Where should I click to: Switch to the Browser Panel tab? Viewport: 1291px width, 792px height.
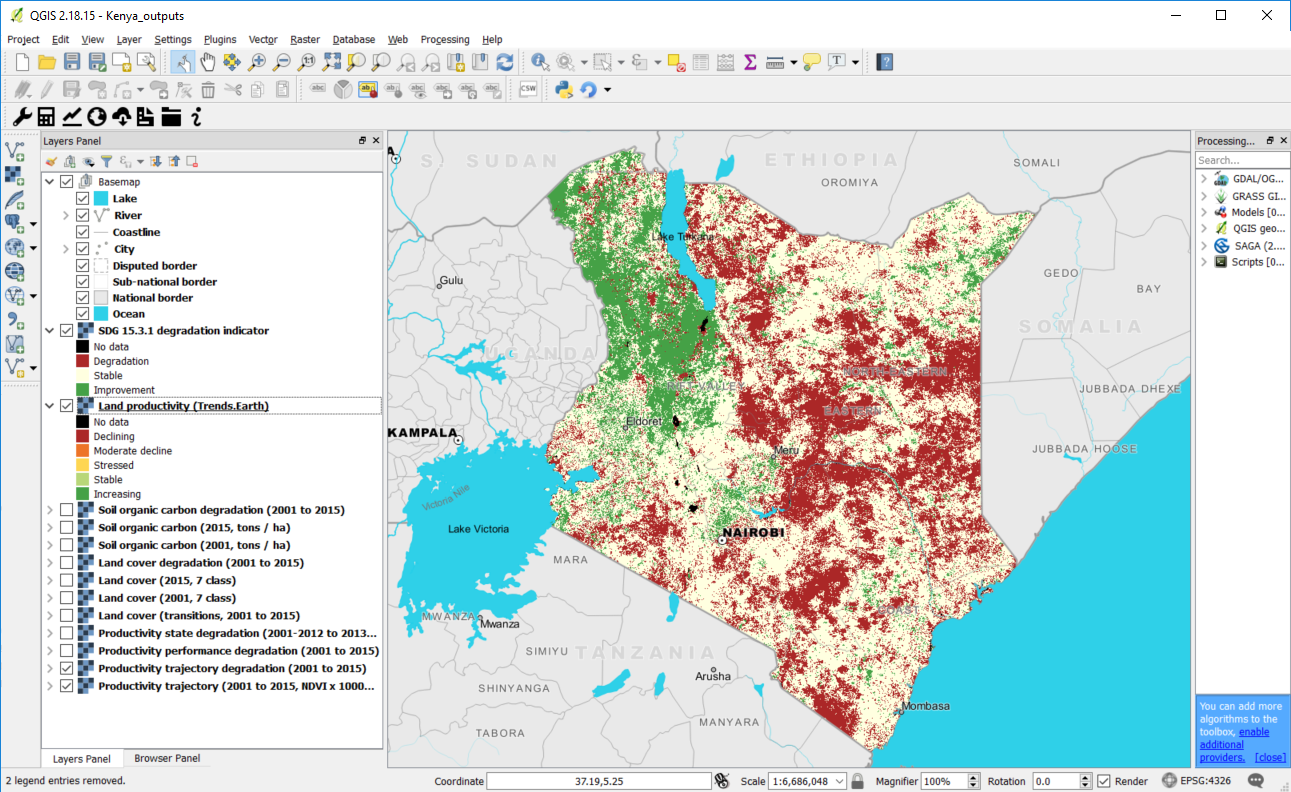tap(167, 759)
